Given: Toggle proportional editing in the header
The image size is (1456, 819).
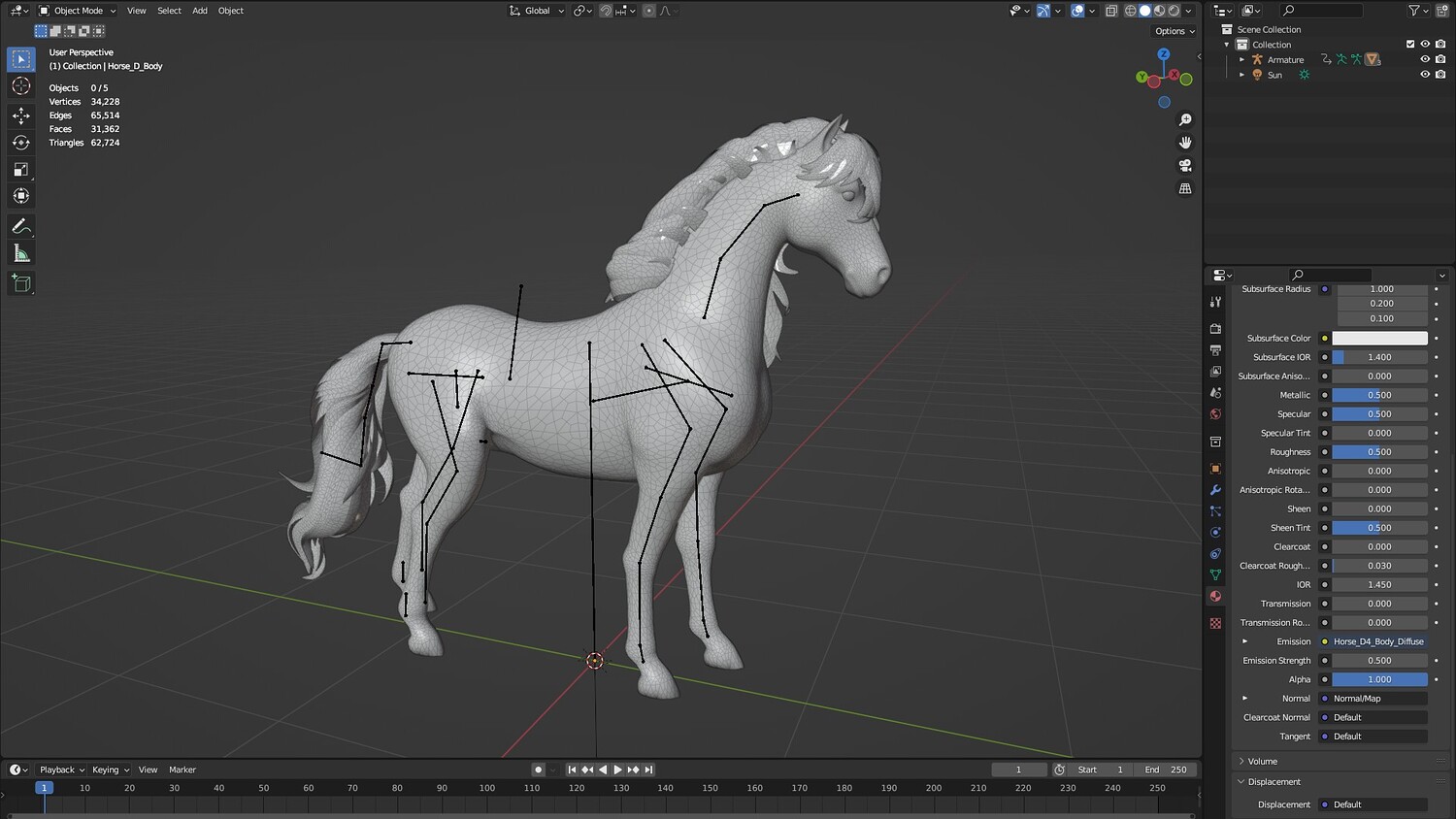Looking at the screenshot, I should click(x=649, y=11).
